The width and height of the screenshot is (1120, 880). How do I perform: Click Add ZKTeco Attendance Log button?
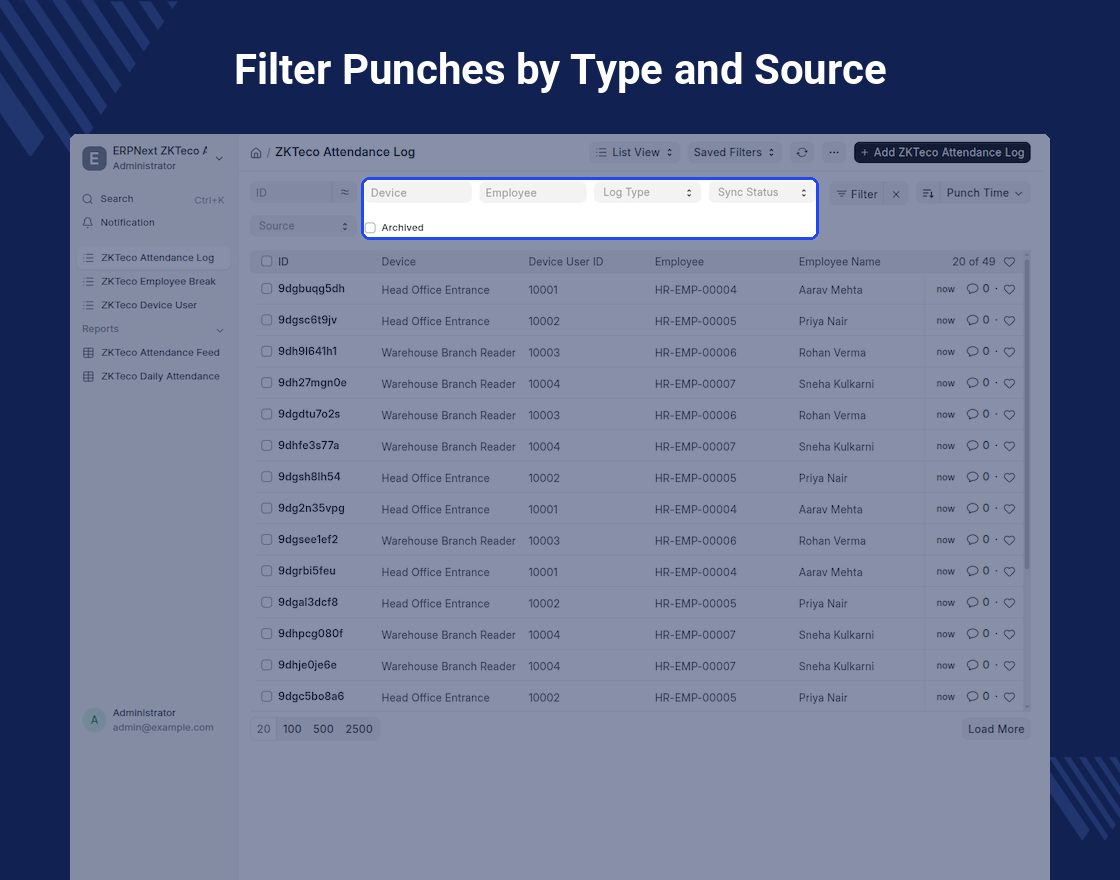(942, 152)
